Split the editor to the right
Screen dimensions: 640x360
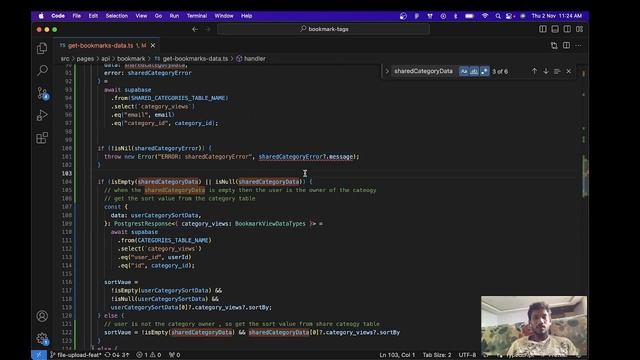pos(566,45)
